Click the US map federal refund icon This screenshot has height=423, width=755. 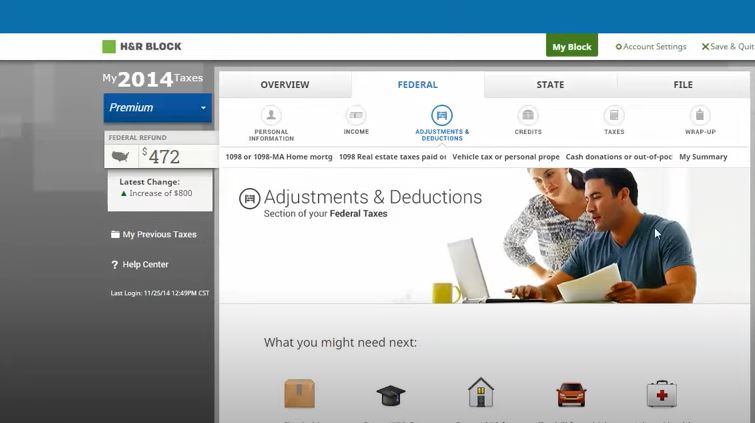[x=120, y=156]
